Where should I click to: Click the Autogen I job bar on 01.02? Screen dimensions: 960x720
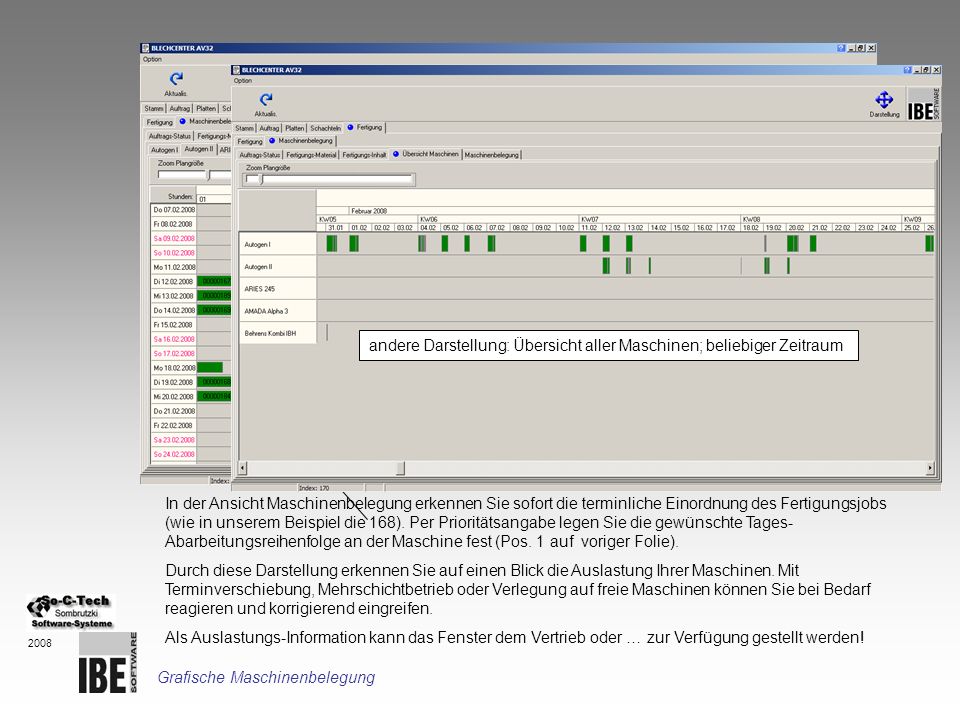(354, 244)
